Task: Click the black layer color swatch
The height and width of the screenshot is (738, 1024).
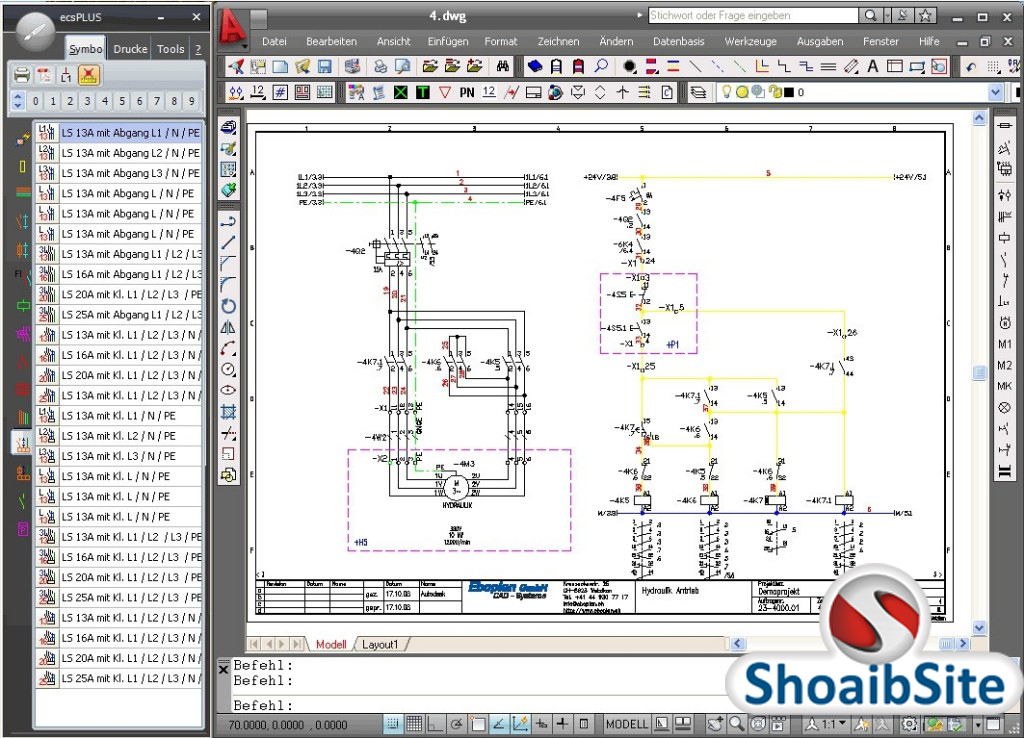Action: [789, 93]
